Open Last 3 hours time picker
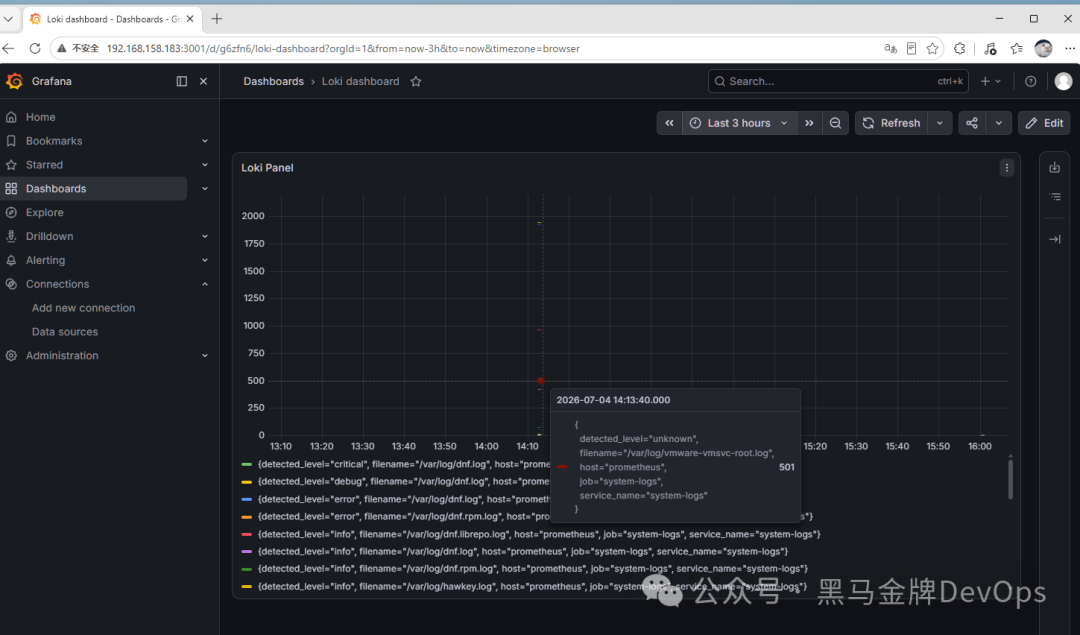Screen dimensions: 1080x635 [x=739, y=123]
